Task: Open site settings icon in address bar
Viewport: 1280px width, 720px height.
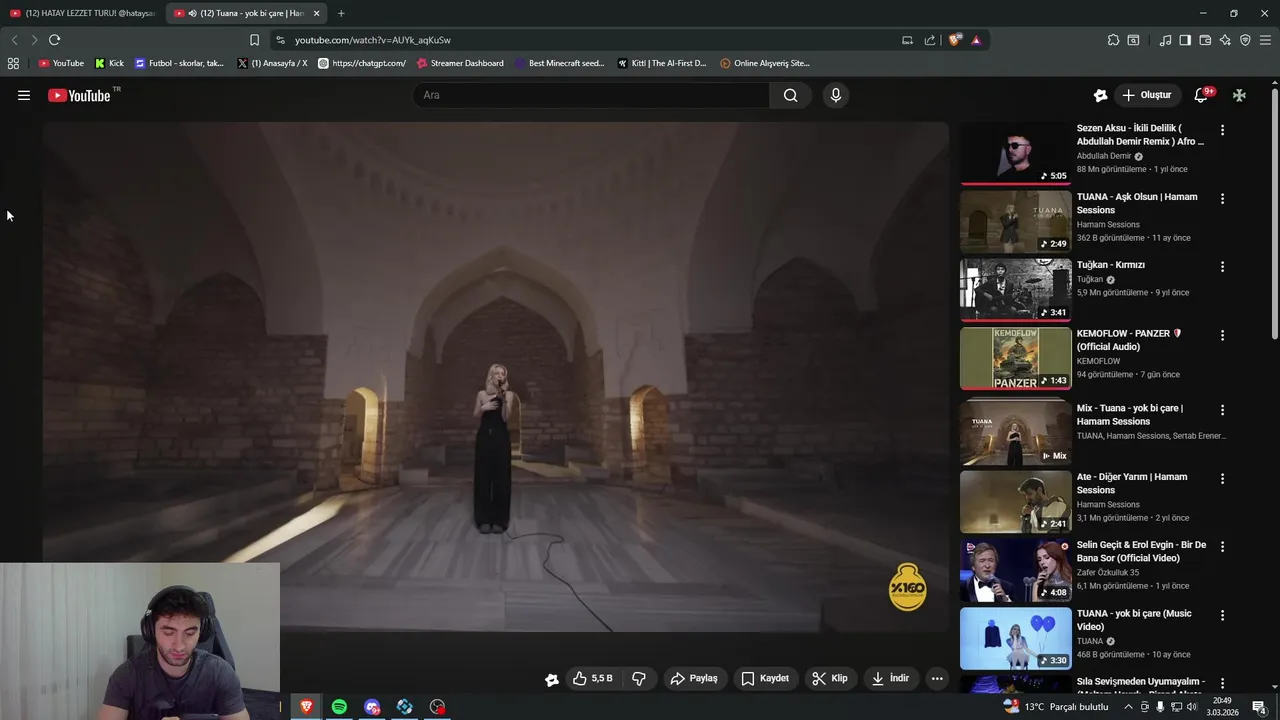Action: 280,40
